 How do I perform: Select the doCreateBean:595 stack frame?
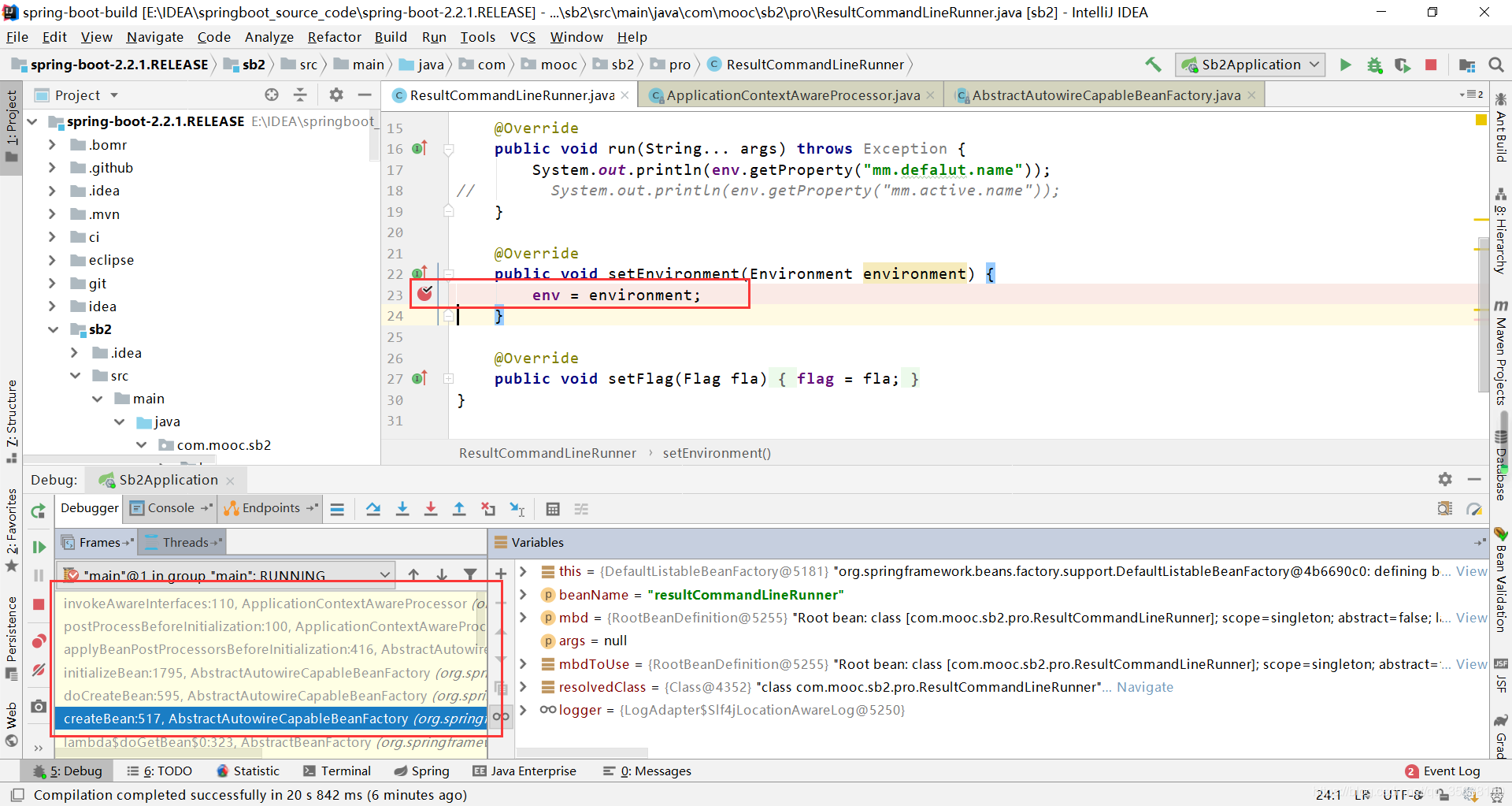point(272,696)
